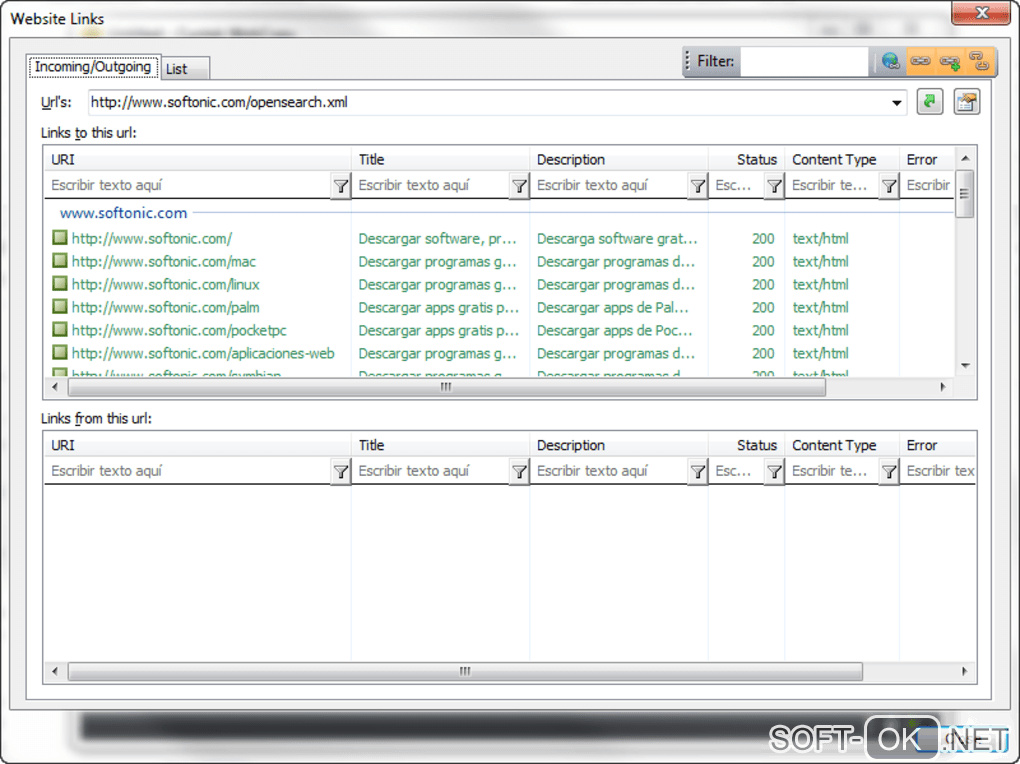Click Description filter text box in Links from table

point(610,471)
